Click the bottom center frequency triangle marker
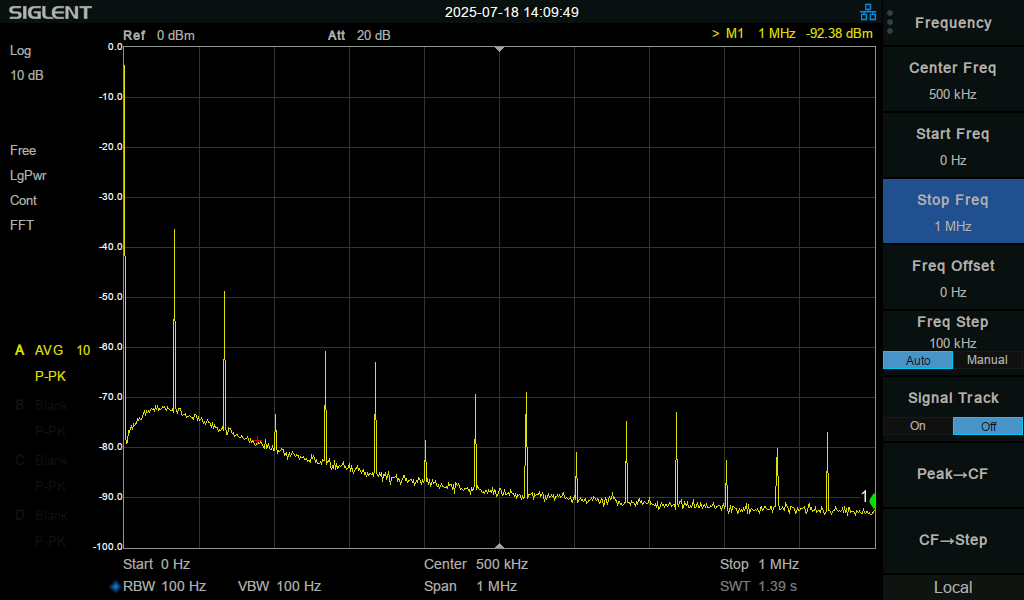 [x=500, y=545]
